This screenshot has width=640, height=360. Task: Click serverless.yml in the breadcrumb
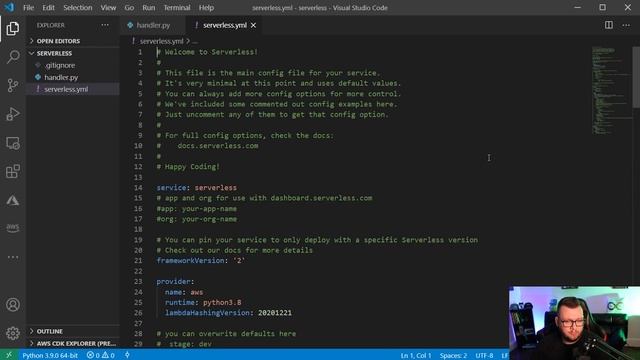click(162, 41)
